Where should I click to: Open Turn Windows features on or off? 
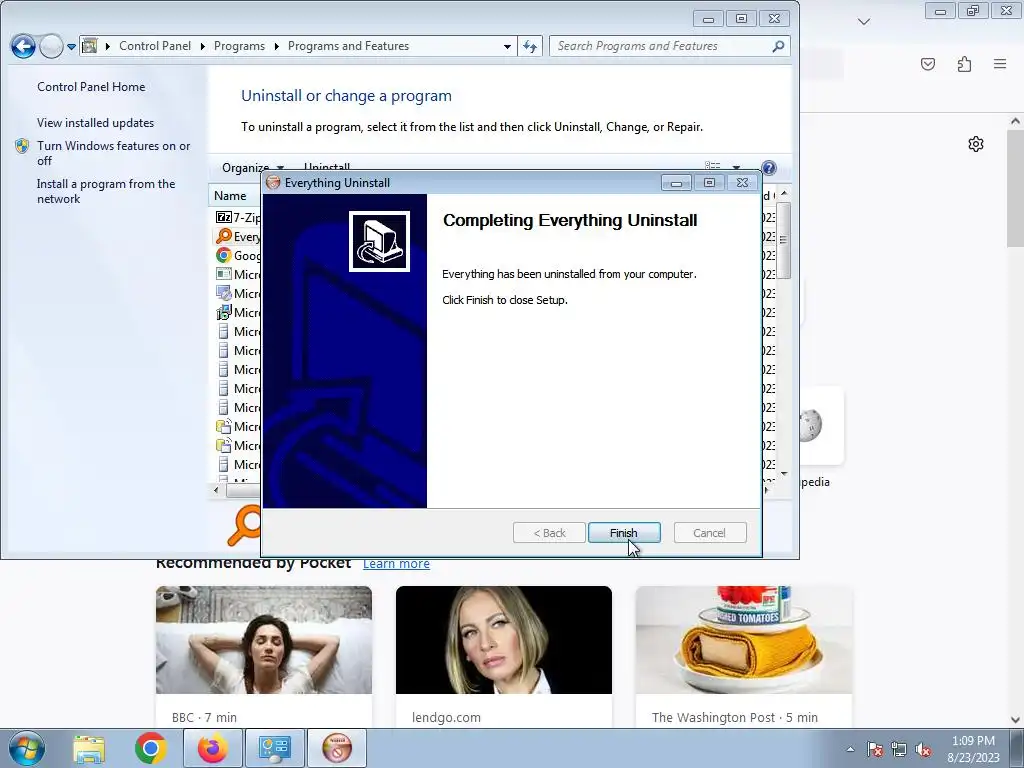114,153
